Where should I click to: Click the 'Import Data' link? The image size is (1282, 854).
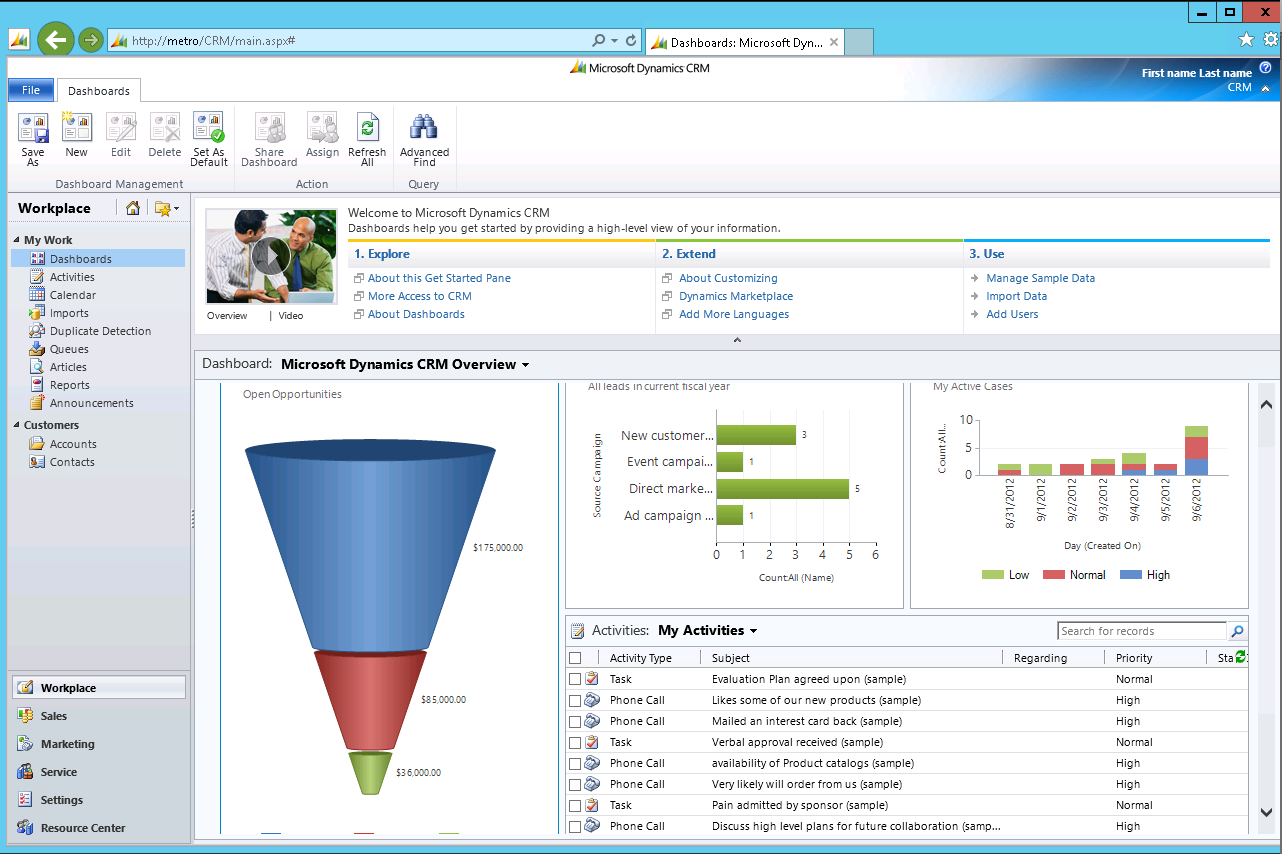coord(1016,296)
